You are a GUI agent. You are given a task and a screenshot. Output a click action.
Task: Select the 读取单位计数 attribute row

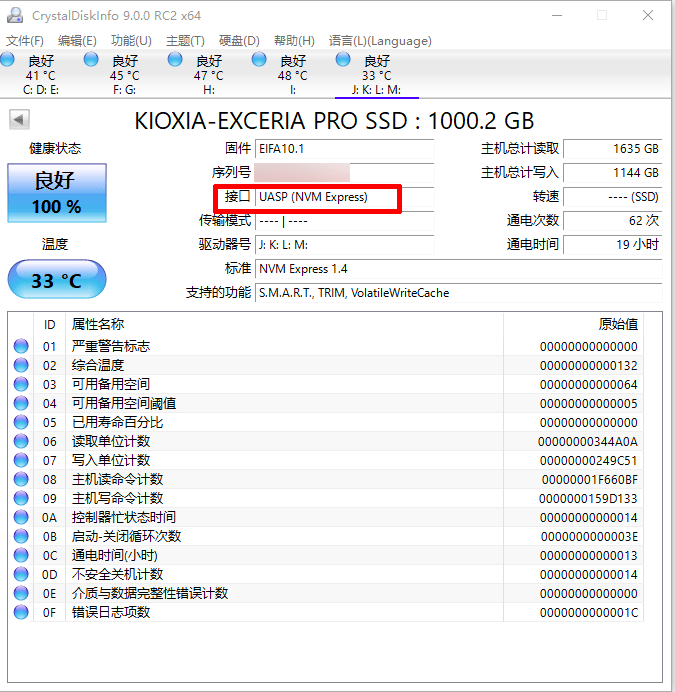[x=110, y=441]
